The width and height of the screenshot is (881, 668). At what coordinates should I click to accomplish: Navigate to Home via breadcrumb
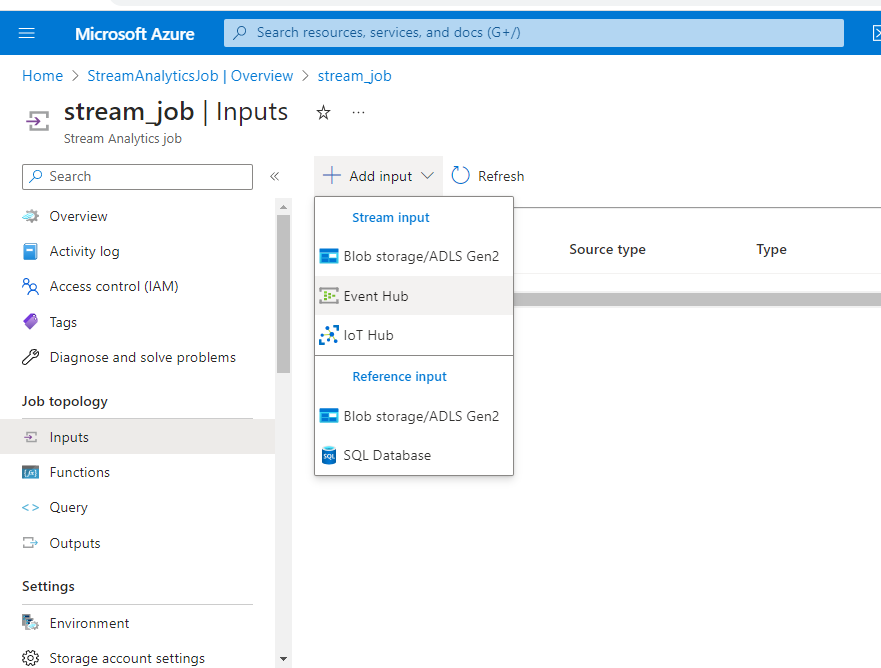[42, 75]
